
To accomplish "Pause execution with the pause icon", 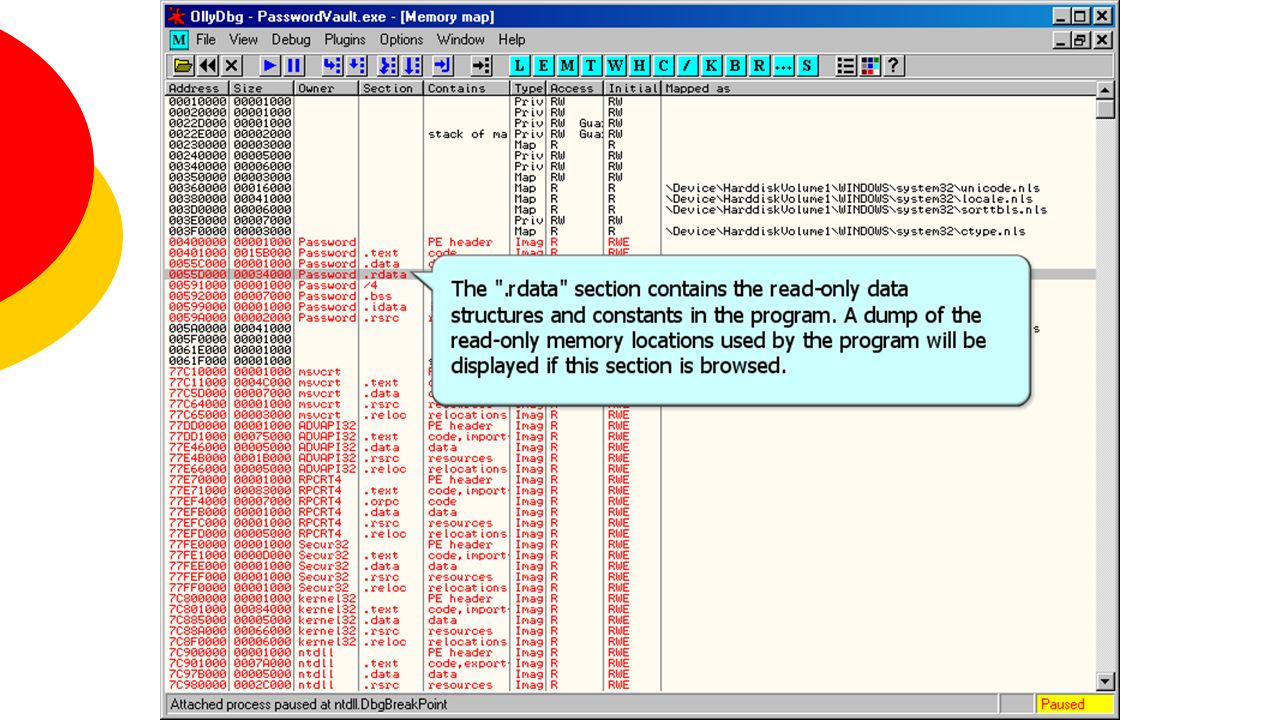I will (294, 66).
